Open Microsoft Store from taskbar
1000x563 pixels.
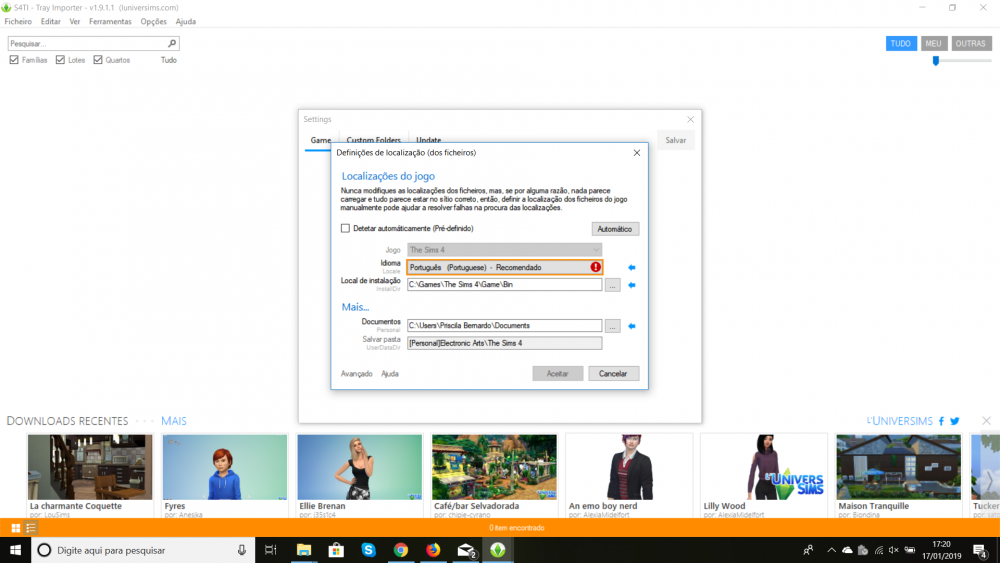pos(336,550)
